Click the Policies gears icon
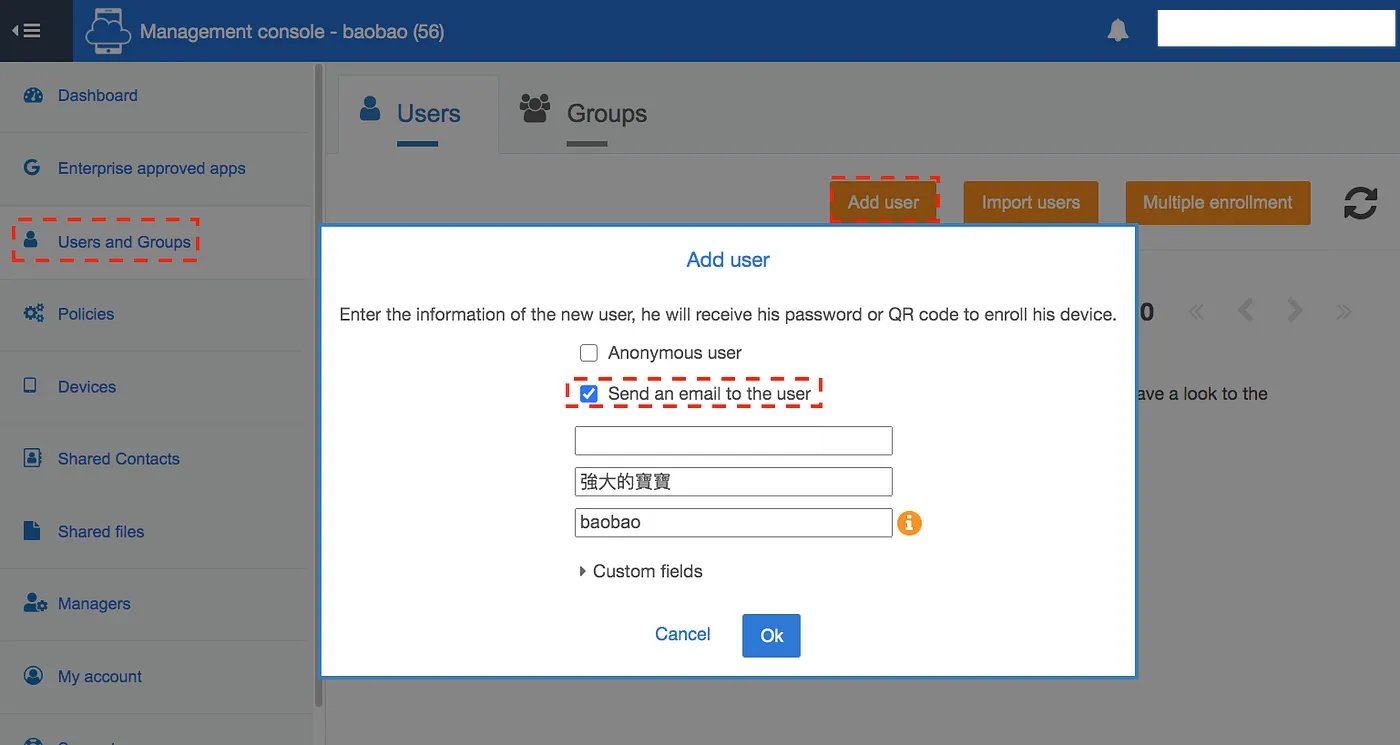Screen dimensions: 1400x745 coord(33,314)
